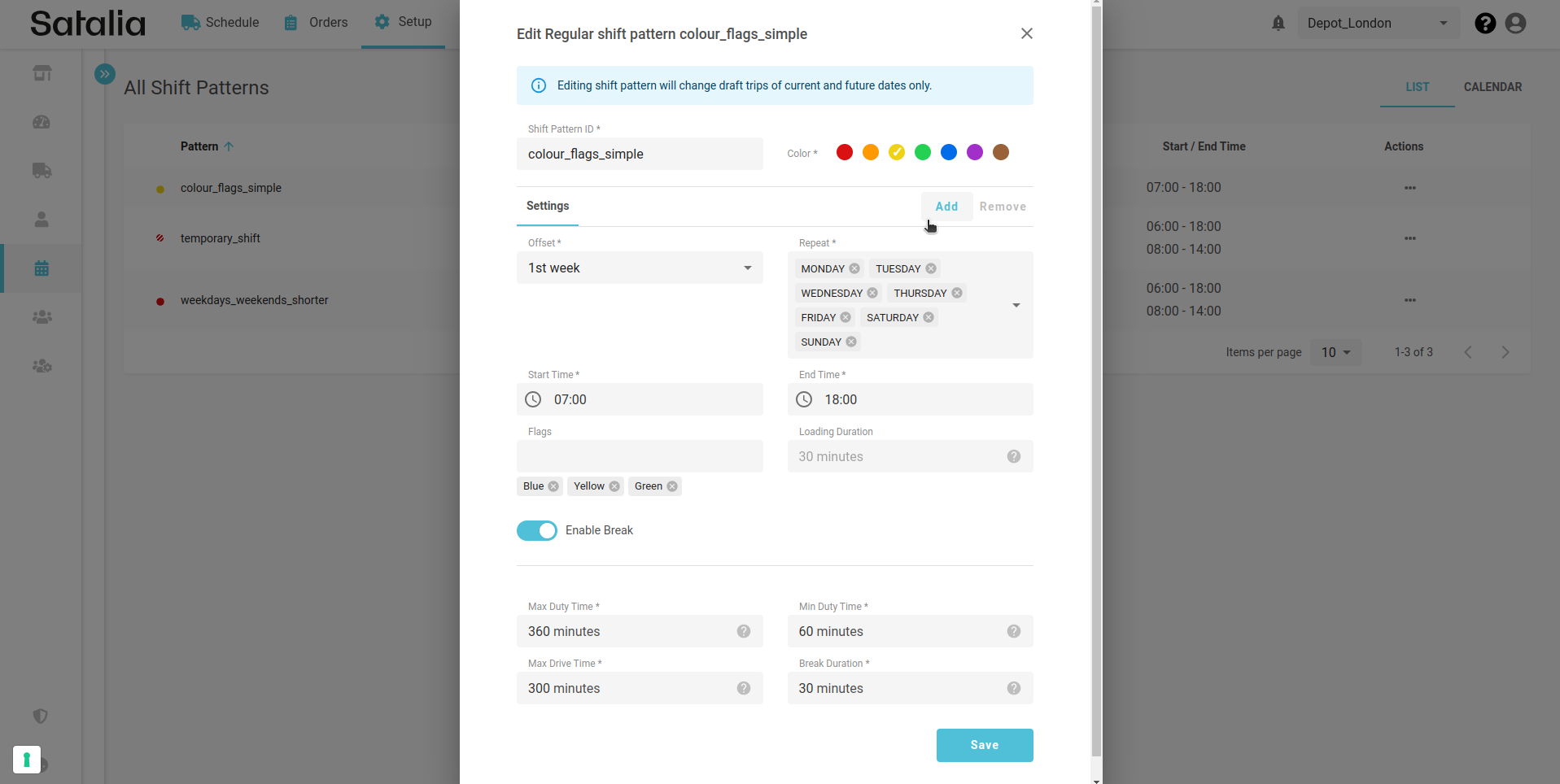This screenshot has width=1560, height=784.
Task: Expand the Offset 1st week dropdown
Action: 747,268
